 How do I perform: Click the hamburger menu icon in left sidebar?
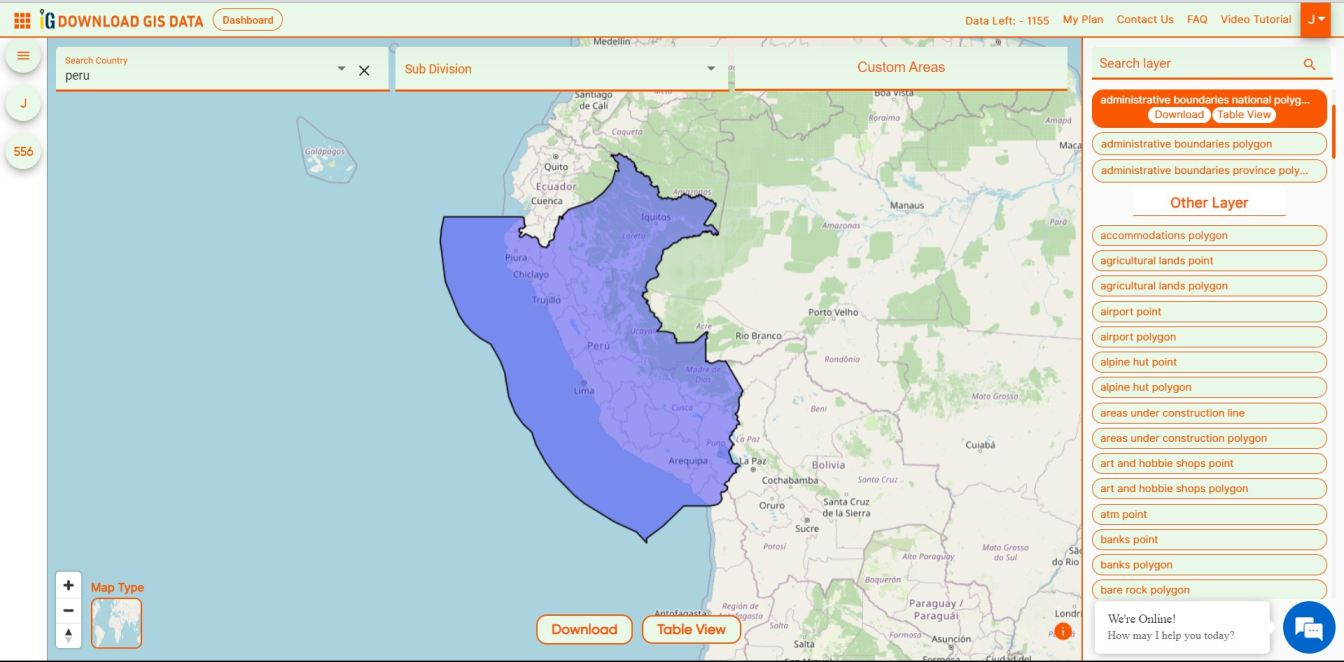pyautogui.click(x=23, y=56)
